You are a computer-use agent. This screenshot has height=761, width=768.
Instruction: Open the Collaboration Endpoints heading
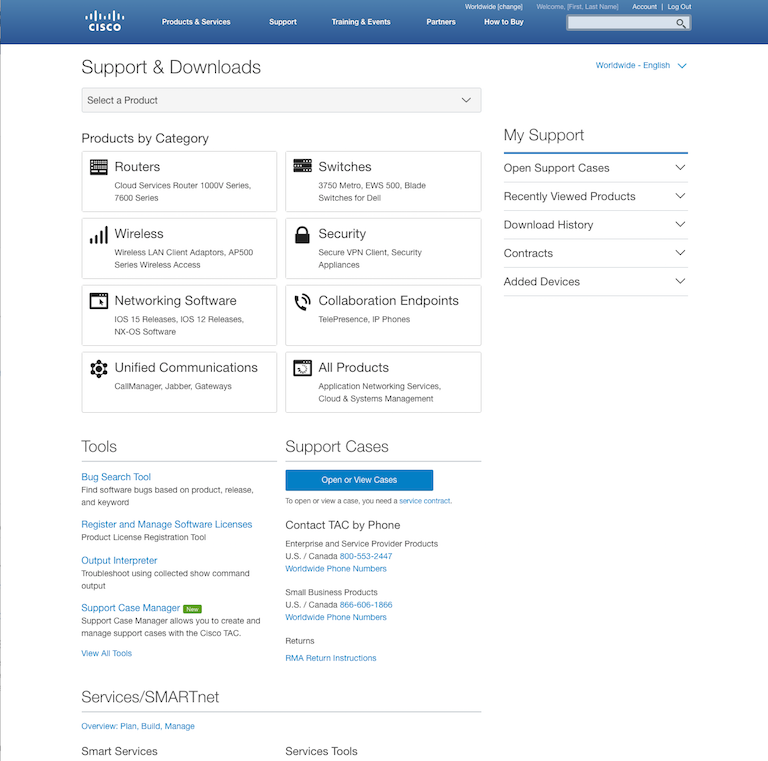pos(388,301)
